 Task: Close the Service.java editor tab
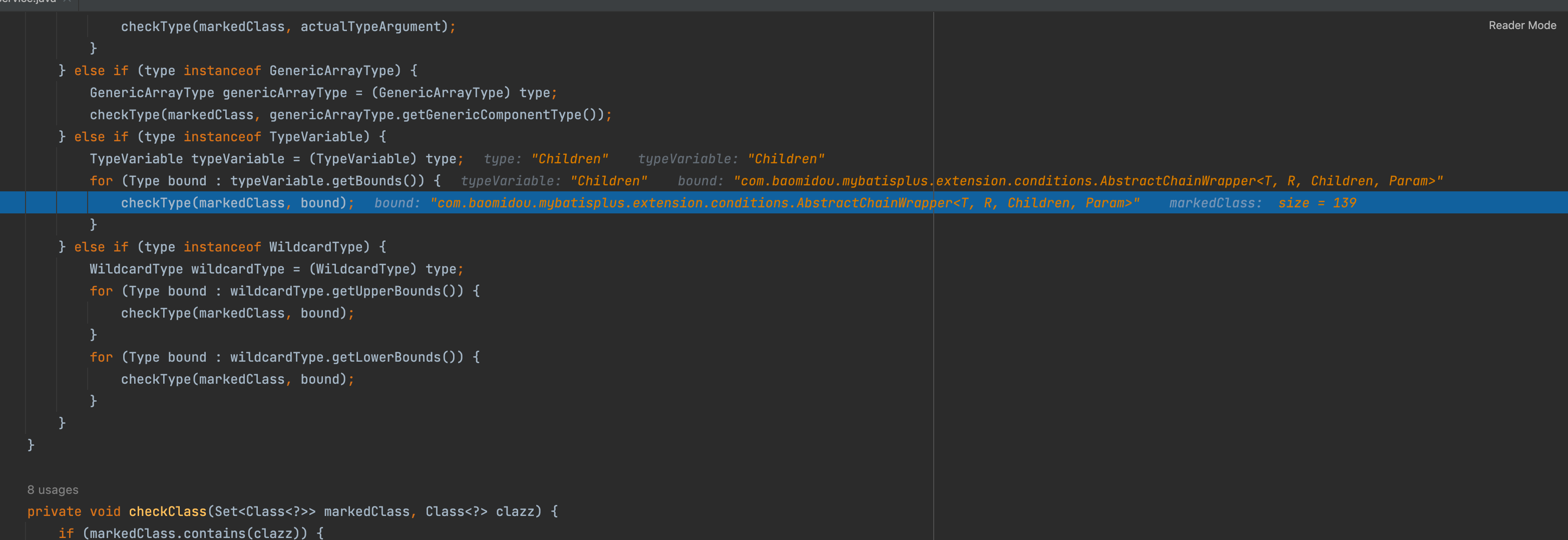coord(67,2)
